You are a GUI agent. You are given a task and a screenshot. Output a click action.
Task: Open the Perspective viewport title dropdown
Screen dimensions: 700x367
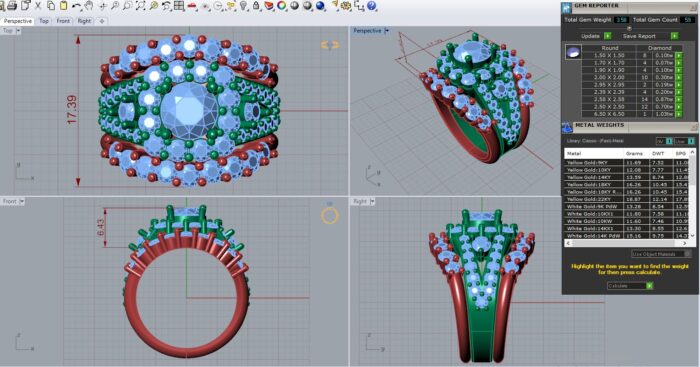point(387,31)
